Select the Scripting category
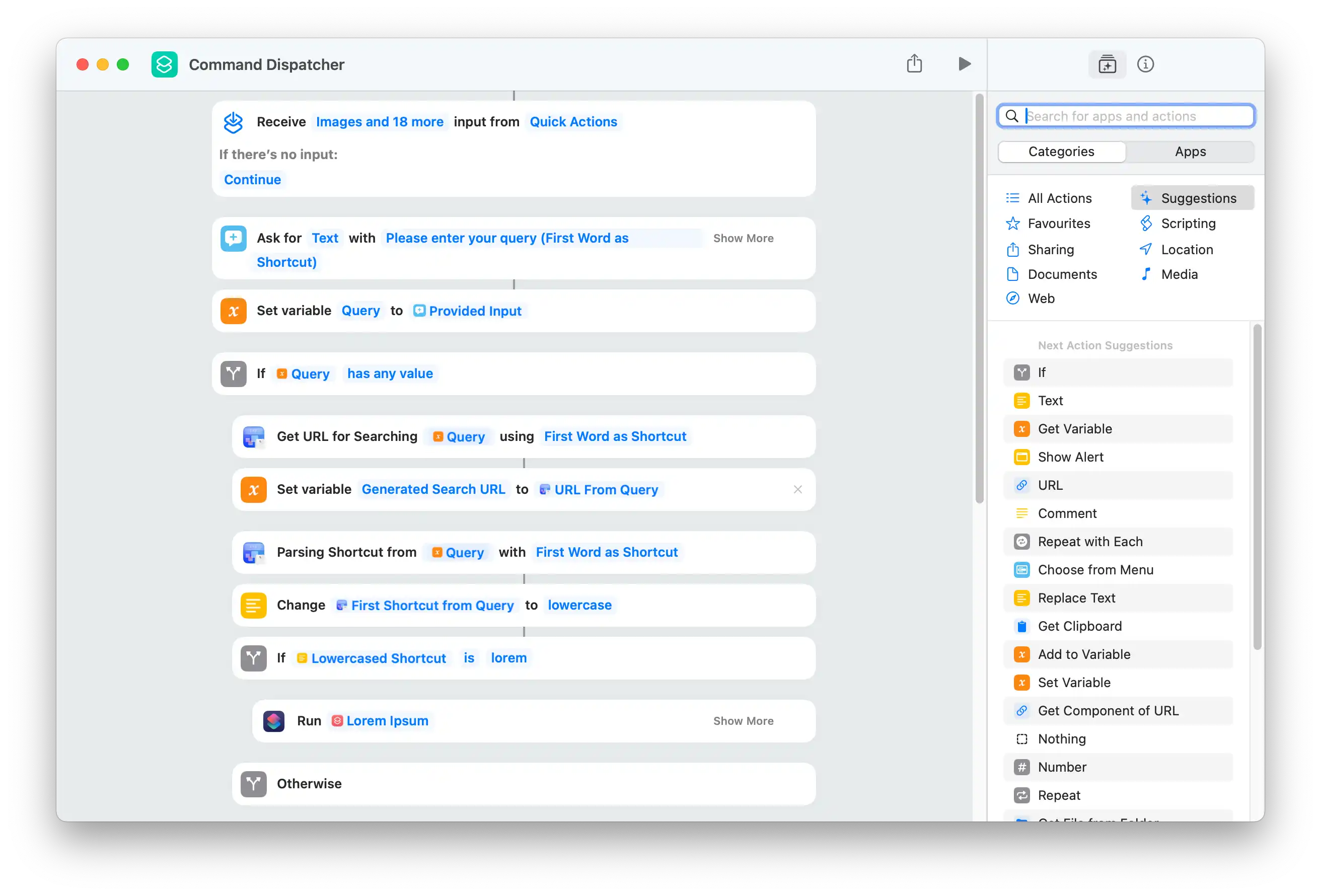This screenshot has height=896, width=1321. (x=1188, y=223)
